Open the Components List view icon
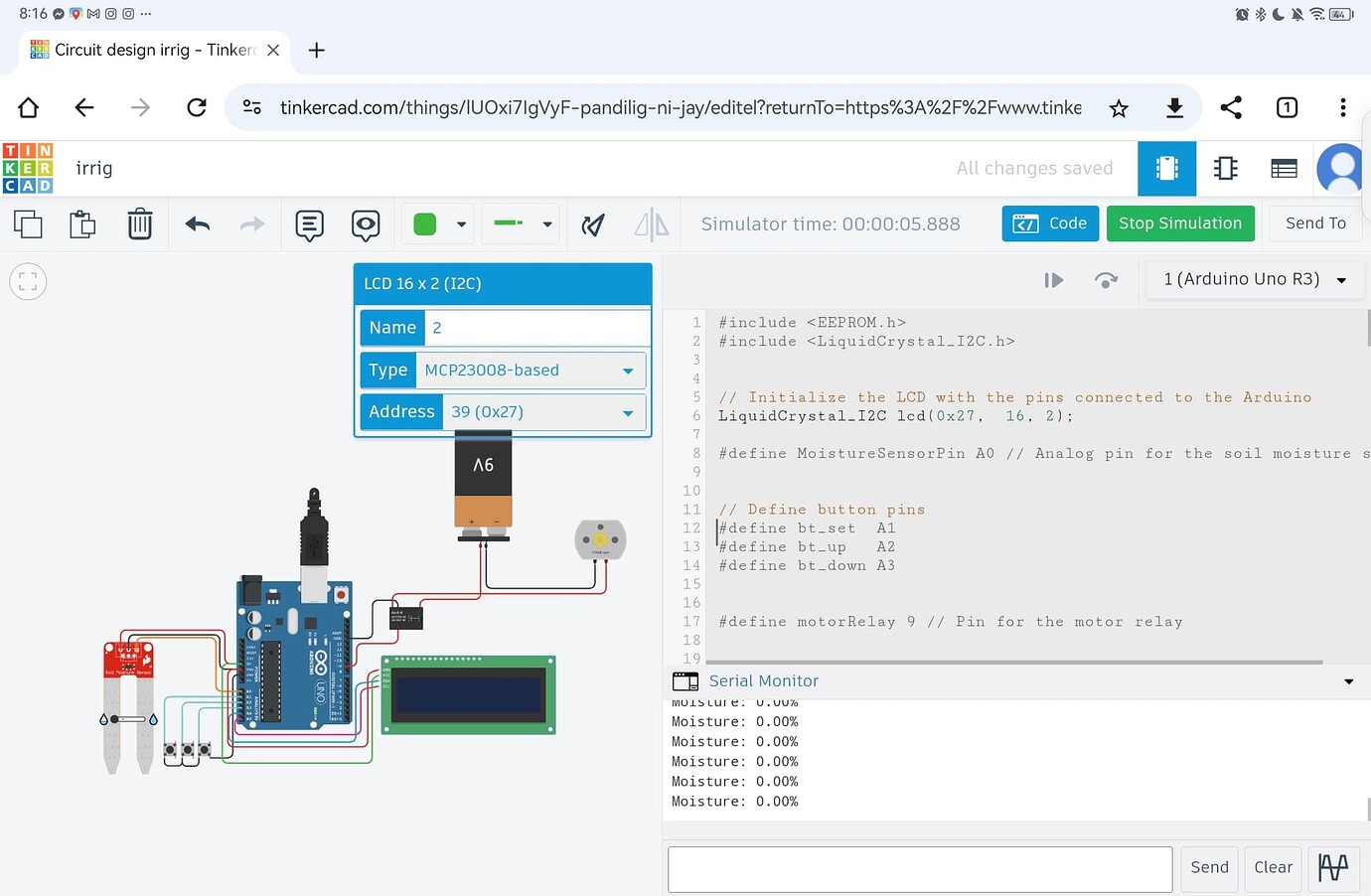 1283,169
